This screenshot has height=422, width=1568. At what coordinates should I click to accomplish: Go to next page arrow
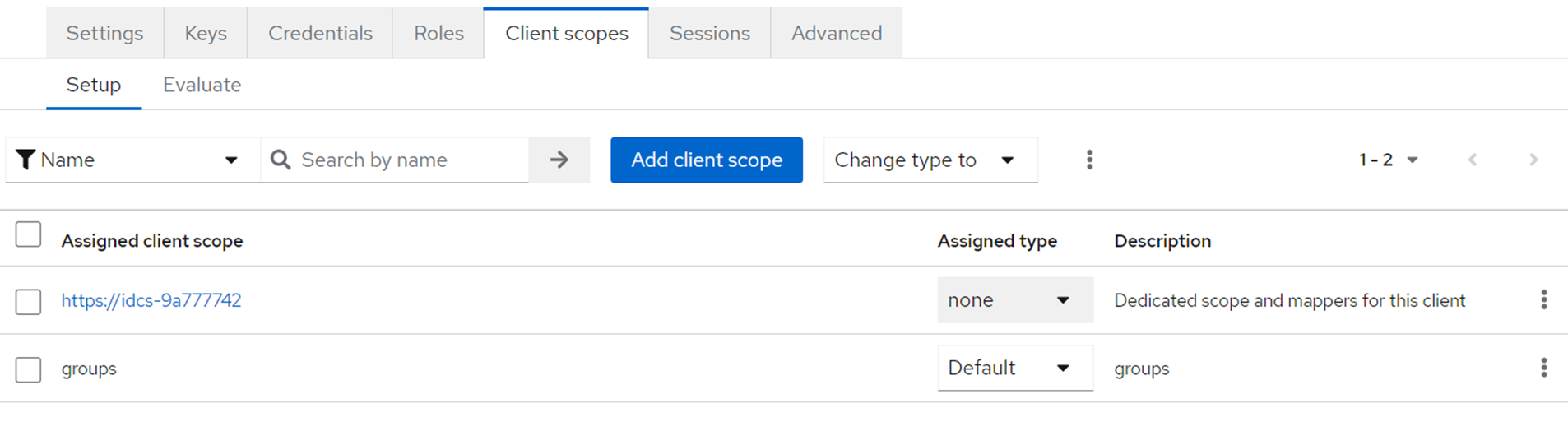pyautogui.click(x=1533, y=160)
